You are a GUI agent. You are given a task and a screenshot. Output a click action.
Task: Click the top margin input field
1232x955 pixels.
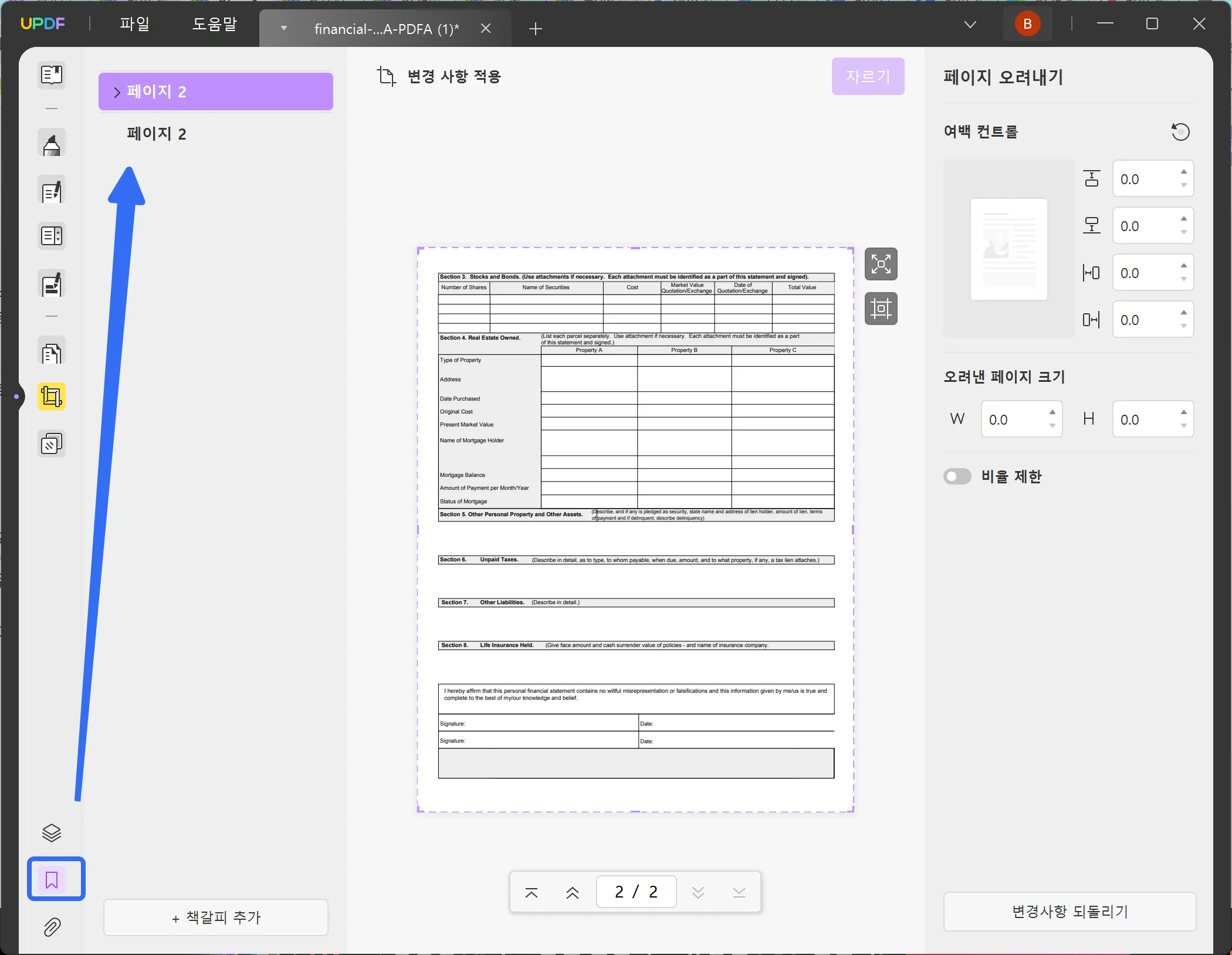tap(1153, 179)
